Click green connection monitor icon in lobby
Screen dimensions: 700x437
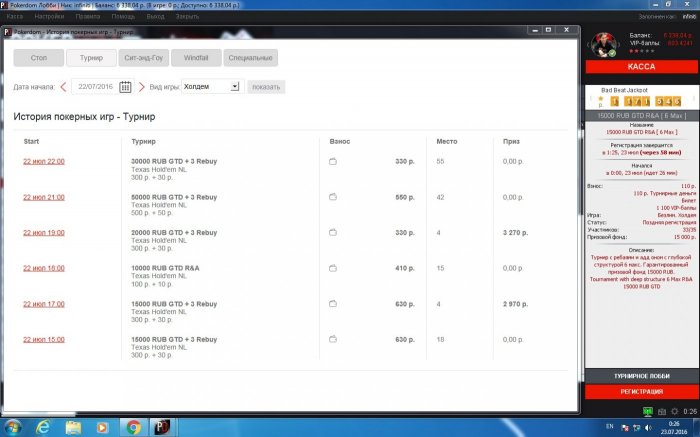(x=648, y=411)
